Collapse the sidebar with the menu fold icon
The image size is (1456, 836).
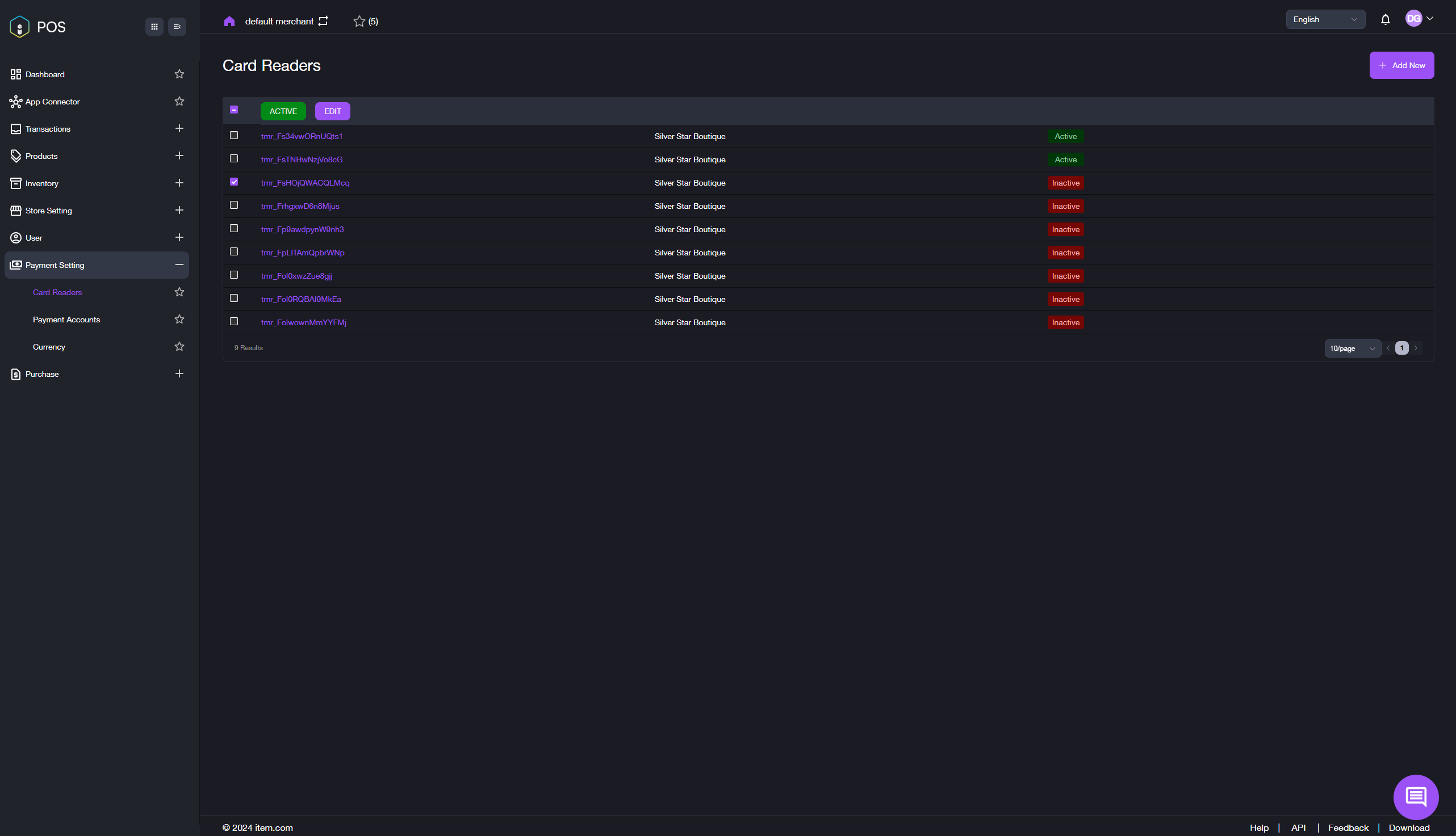(177, 27)
